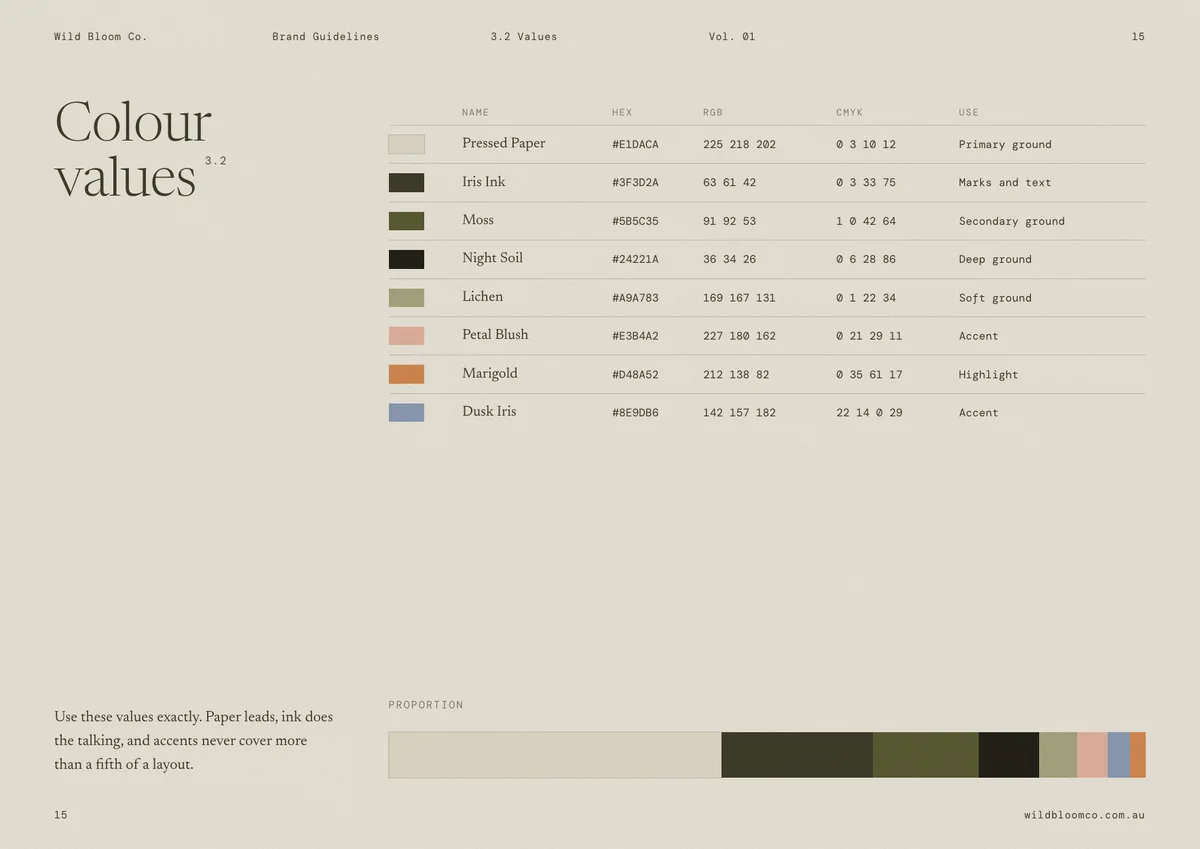Click the 'Night Soil' name
Image resolution: width=1200 pixels, height=849 pixels.
coord(493,258)
